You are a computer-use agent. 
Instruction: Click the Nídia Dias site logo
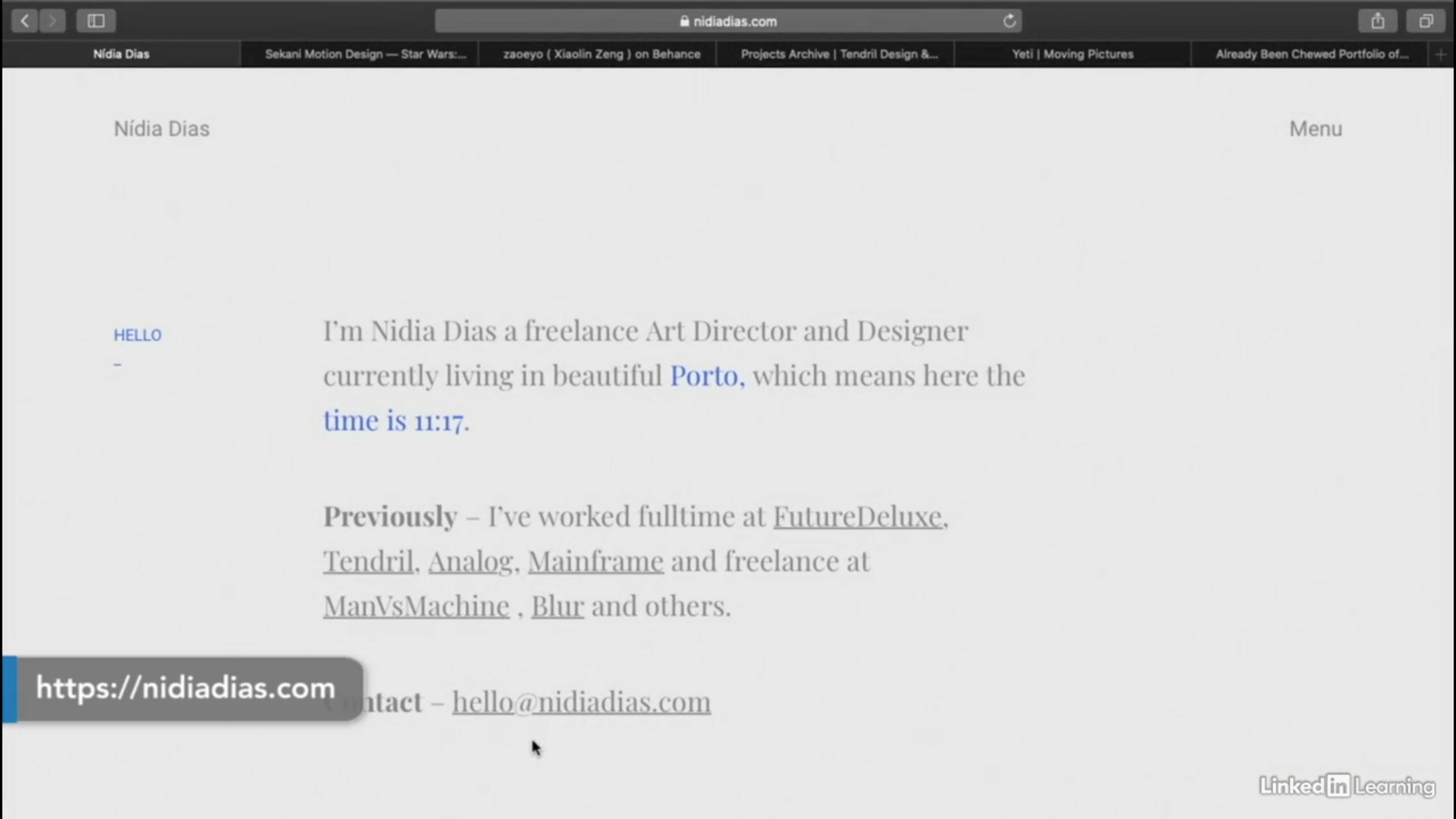(x=162, y=129)
